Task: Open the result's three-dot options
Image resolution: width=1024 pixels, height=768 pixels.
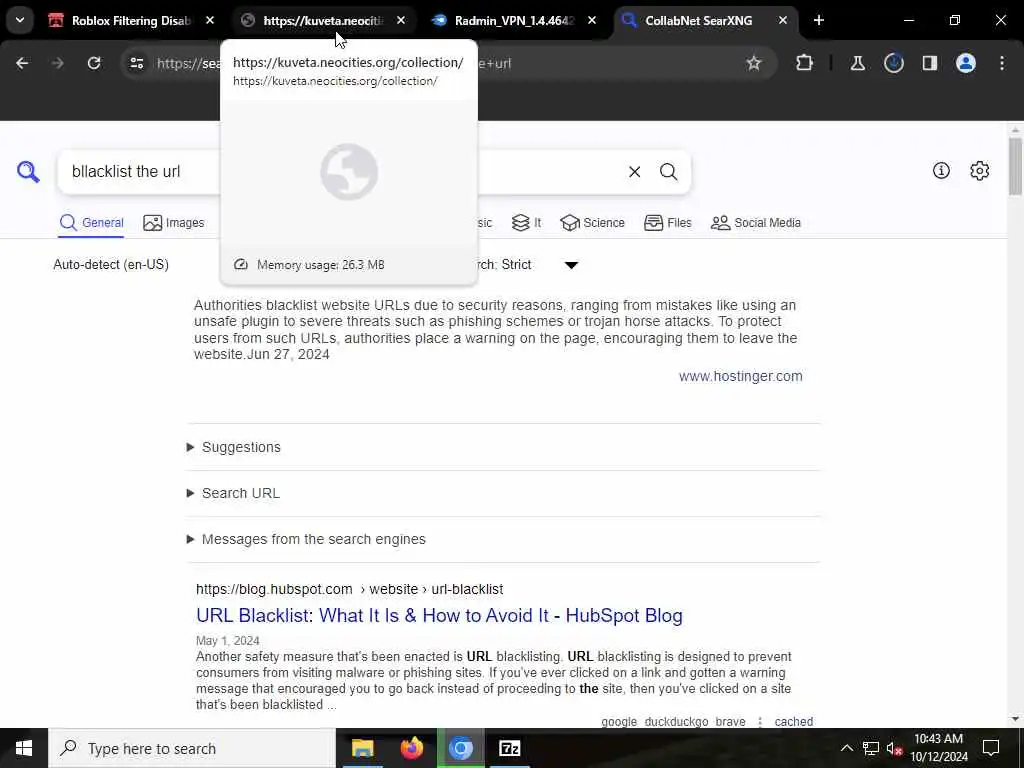Action: (760, 722)
